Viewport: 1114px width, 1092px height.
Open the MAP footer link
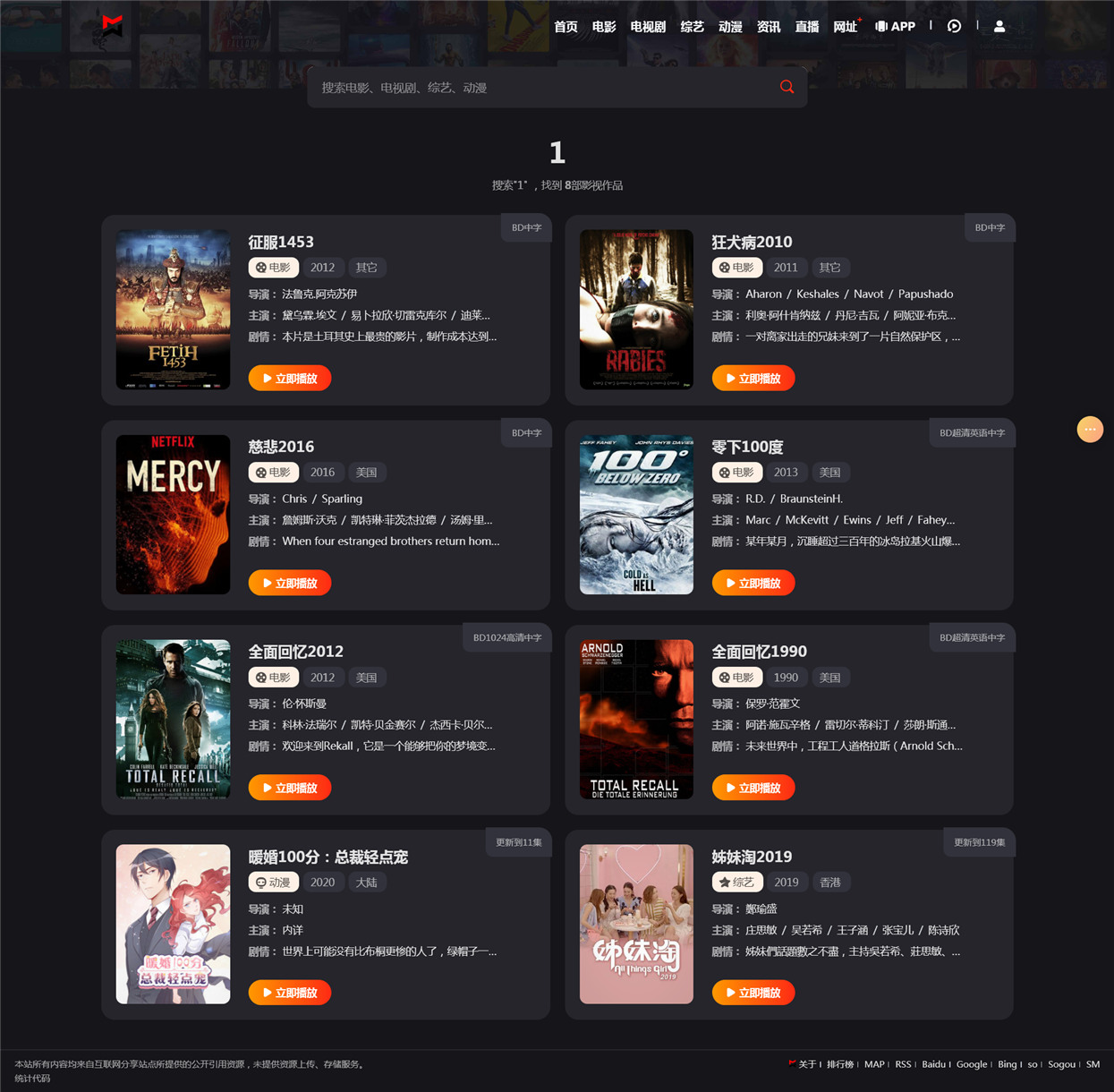(874, 1064)
